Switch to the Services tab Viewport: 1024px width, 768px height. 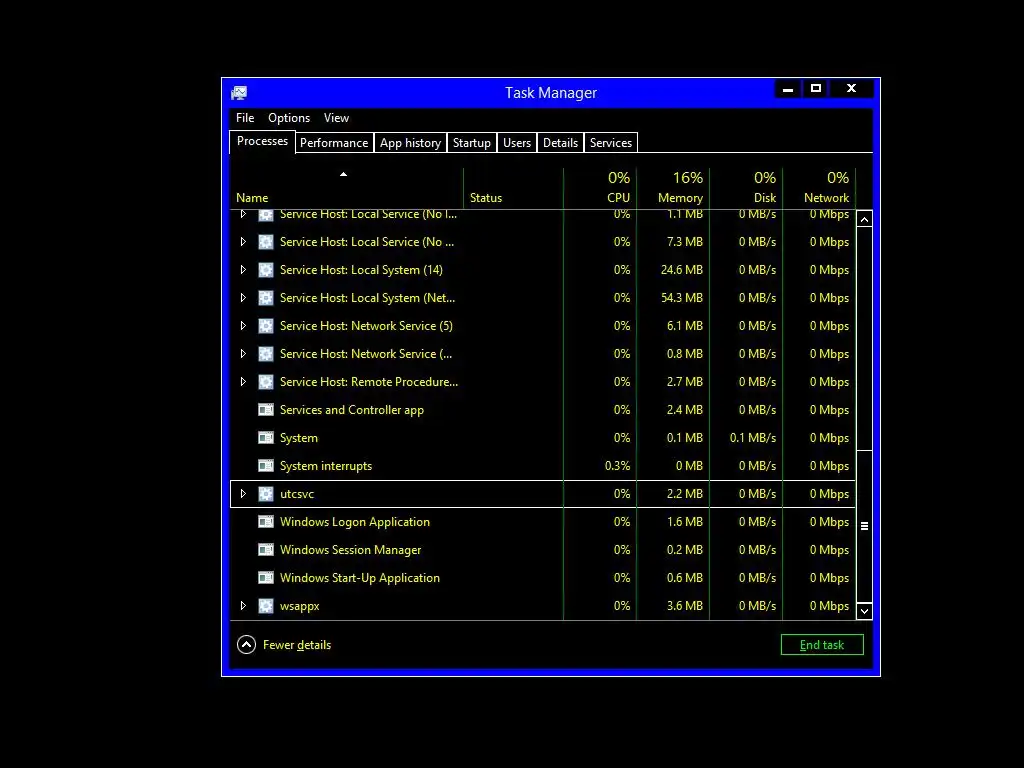611,143
